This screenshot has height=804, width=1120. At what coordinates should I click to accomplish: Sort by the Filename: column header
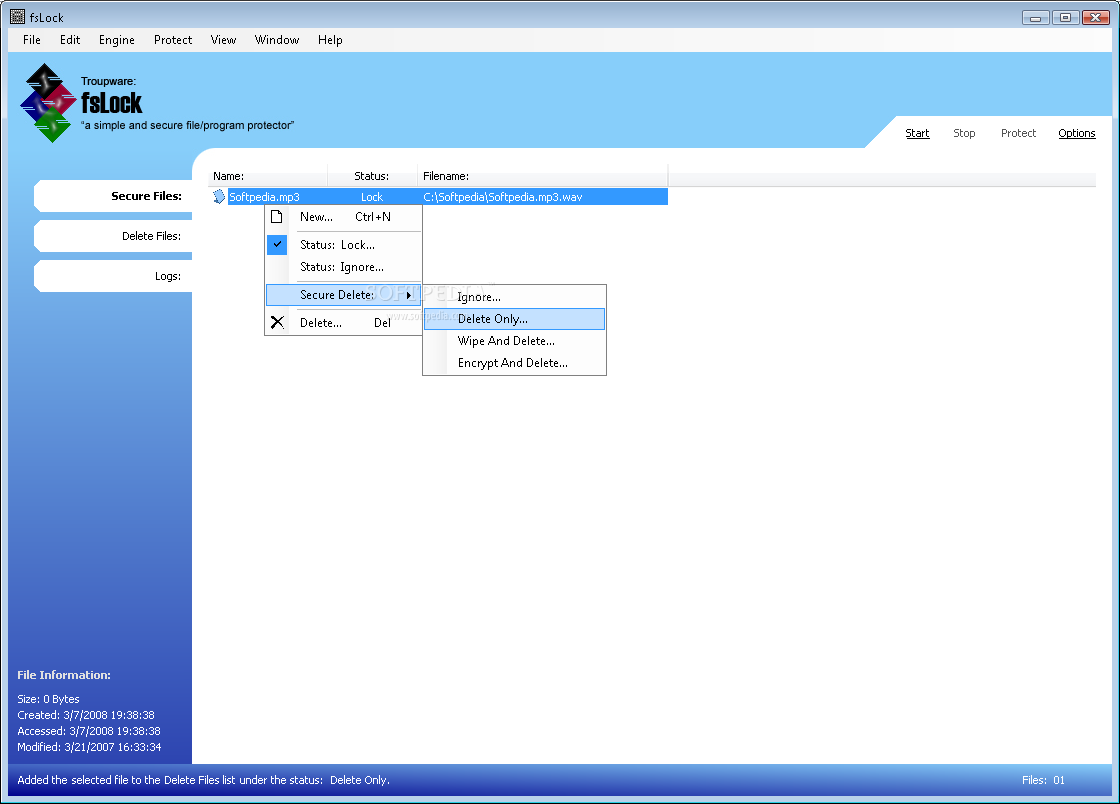(x=543, y=176)
